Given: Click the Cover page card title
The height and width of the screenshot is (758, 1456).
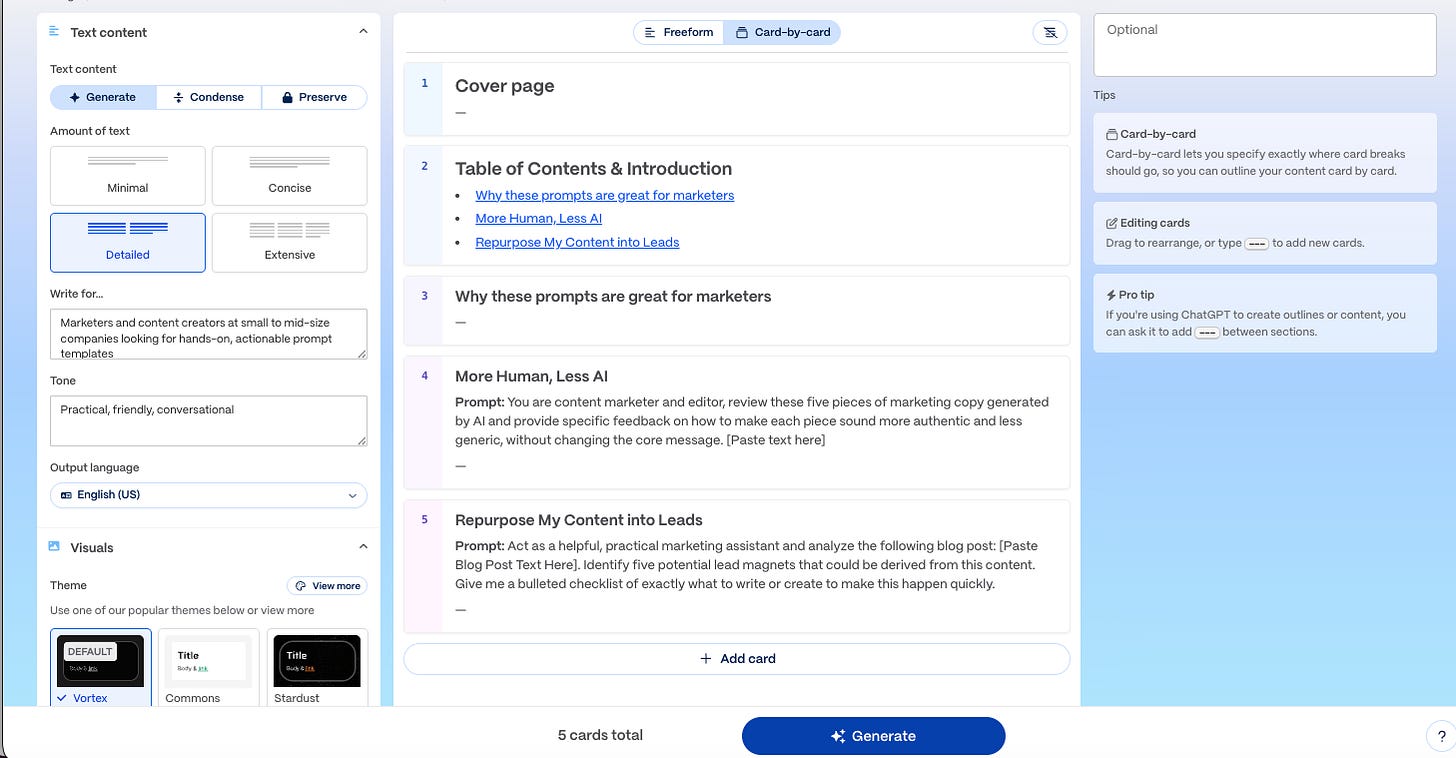Looking at the screenshot, I should pos(505,86).
